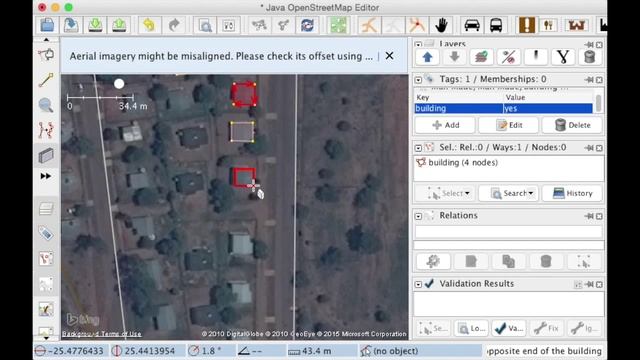Collapse the Tags / Memberships panel
The height and width of the screenshot is (360, 640).
click(x=418, y=80)
